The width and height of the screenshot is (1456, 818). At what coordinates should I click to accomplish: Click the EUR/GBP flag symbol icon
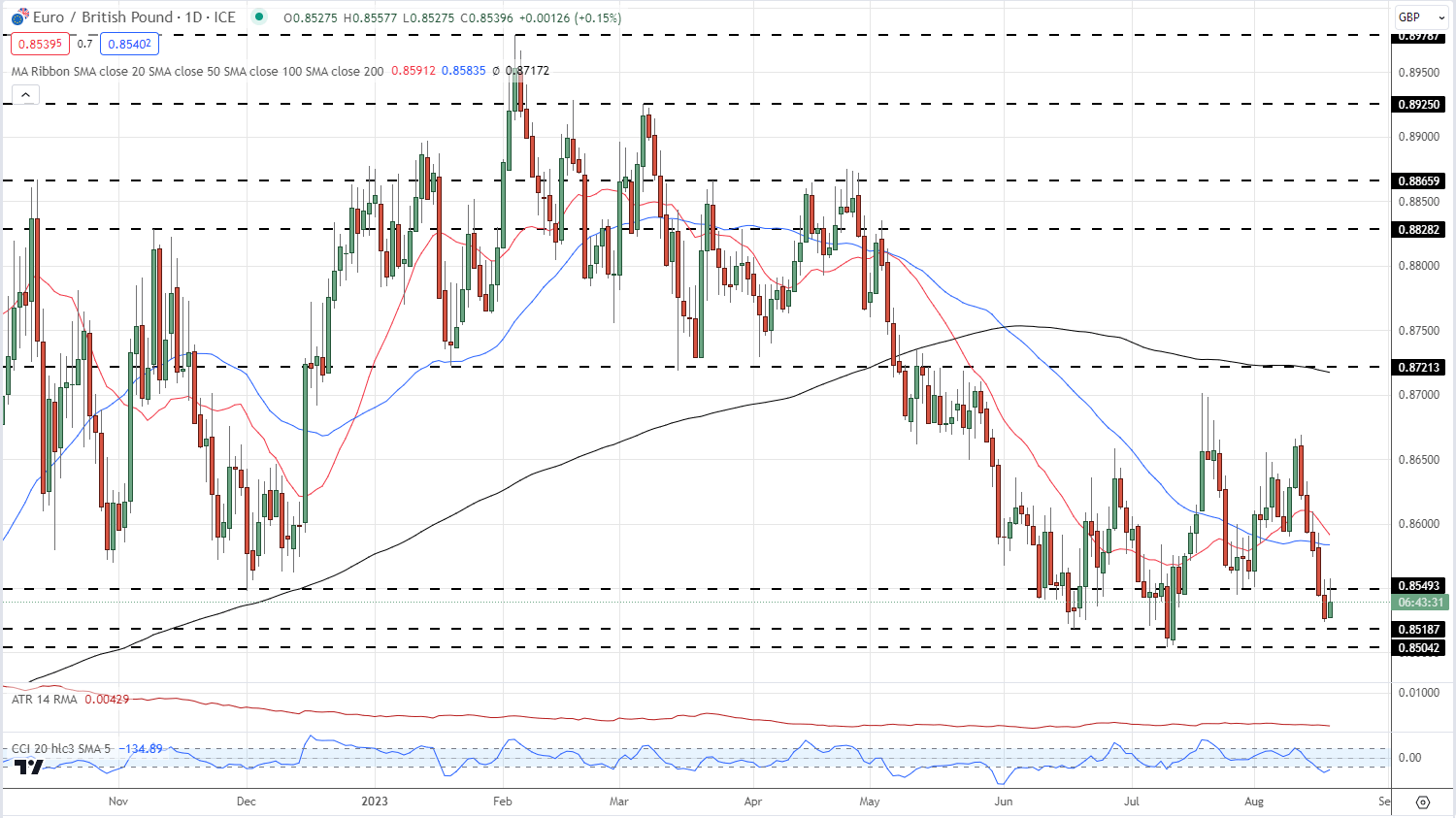click(19, 17)
